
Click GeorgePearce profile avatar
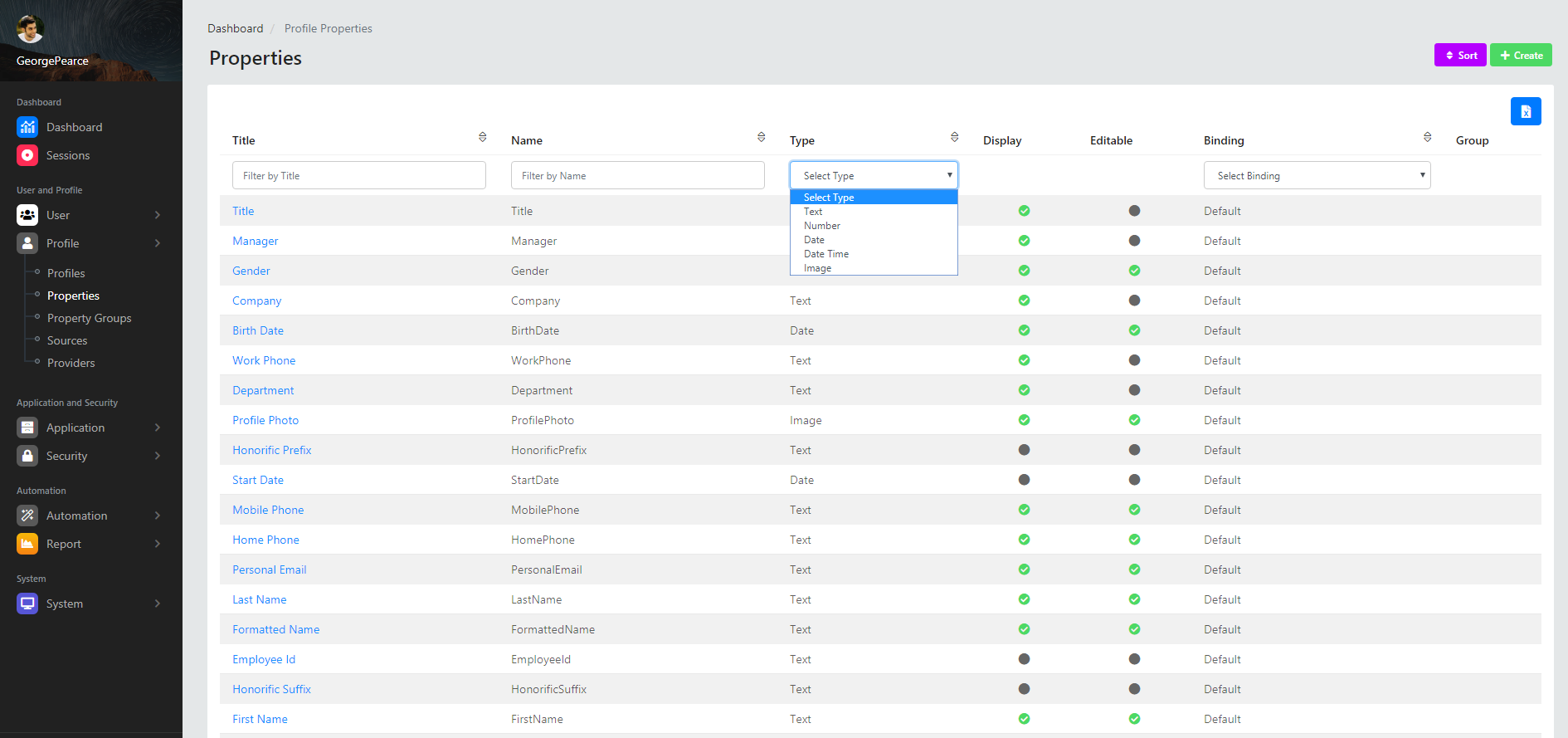coord(31,29)
